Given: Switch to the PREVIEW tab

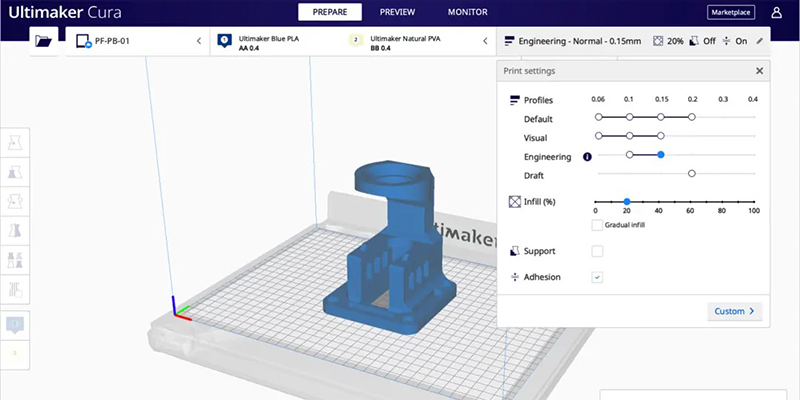Looking at the screenshot, I should pos(397,12).
